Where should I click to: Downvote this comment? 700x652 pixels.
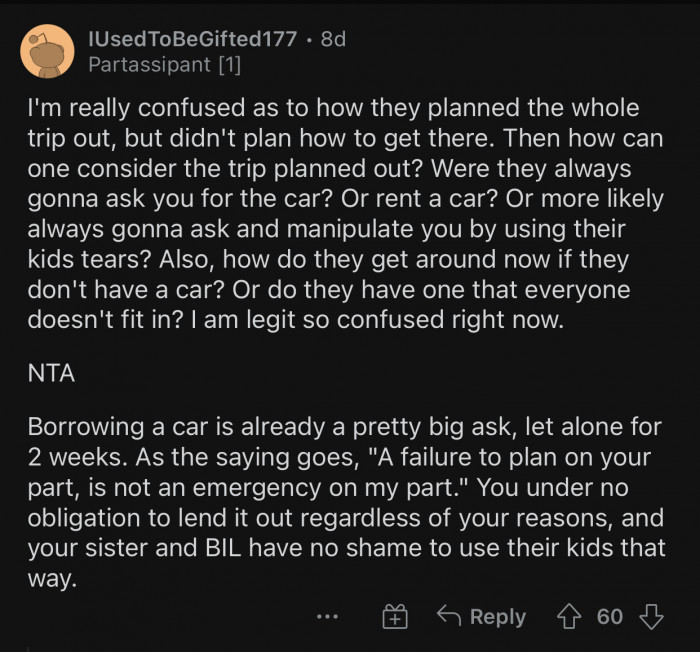[651, 616]
